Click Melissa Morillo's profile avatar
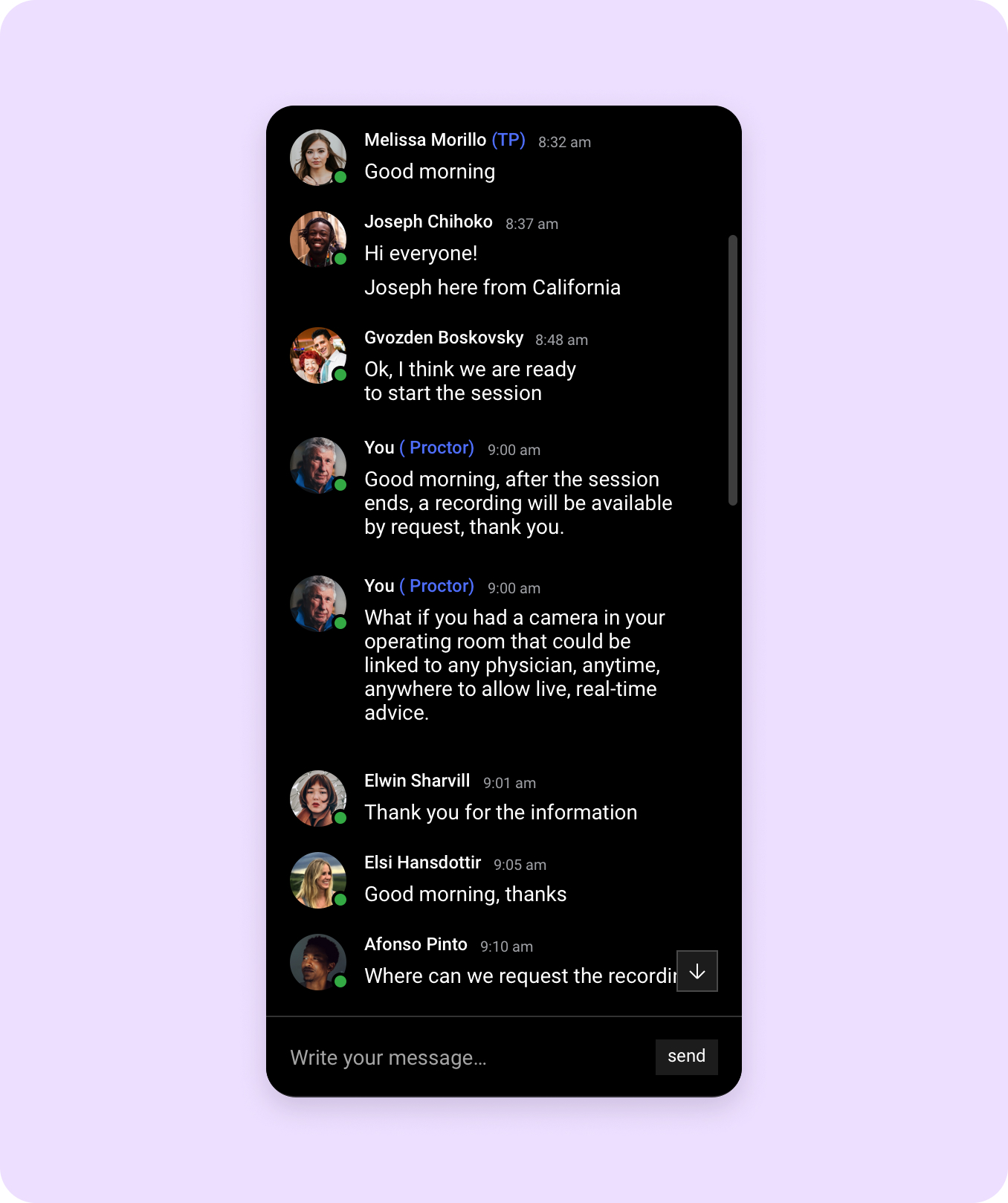Viewport: 1008px width, 1203px height. pos(318,158)
